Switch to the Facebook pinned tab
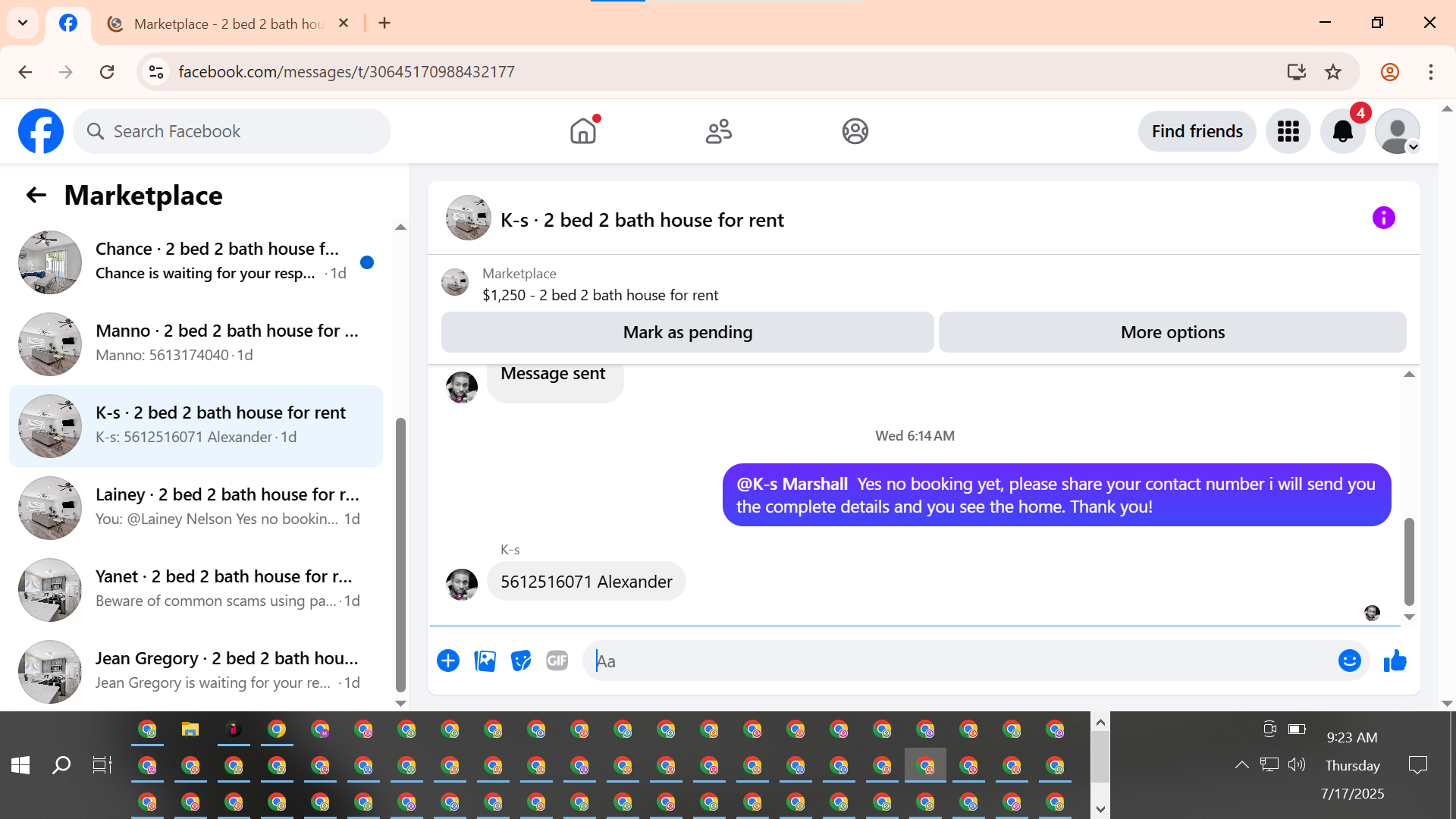The width and height of the screenshot is (1456, 819). click(x=68, y=24)
